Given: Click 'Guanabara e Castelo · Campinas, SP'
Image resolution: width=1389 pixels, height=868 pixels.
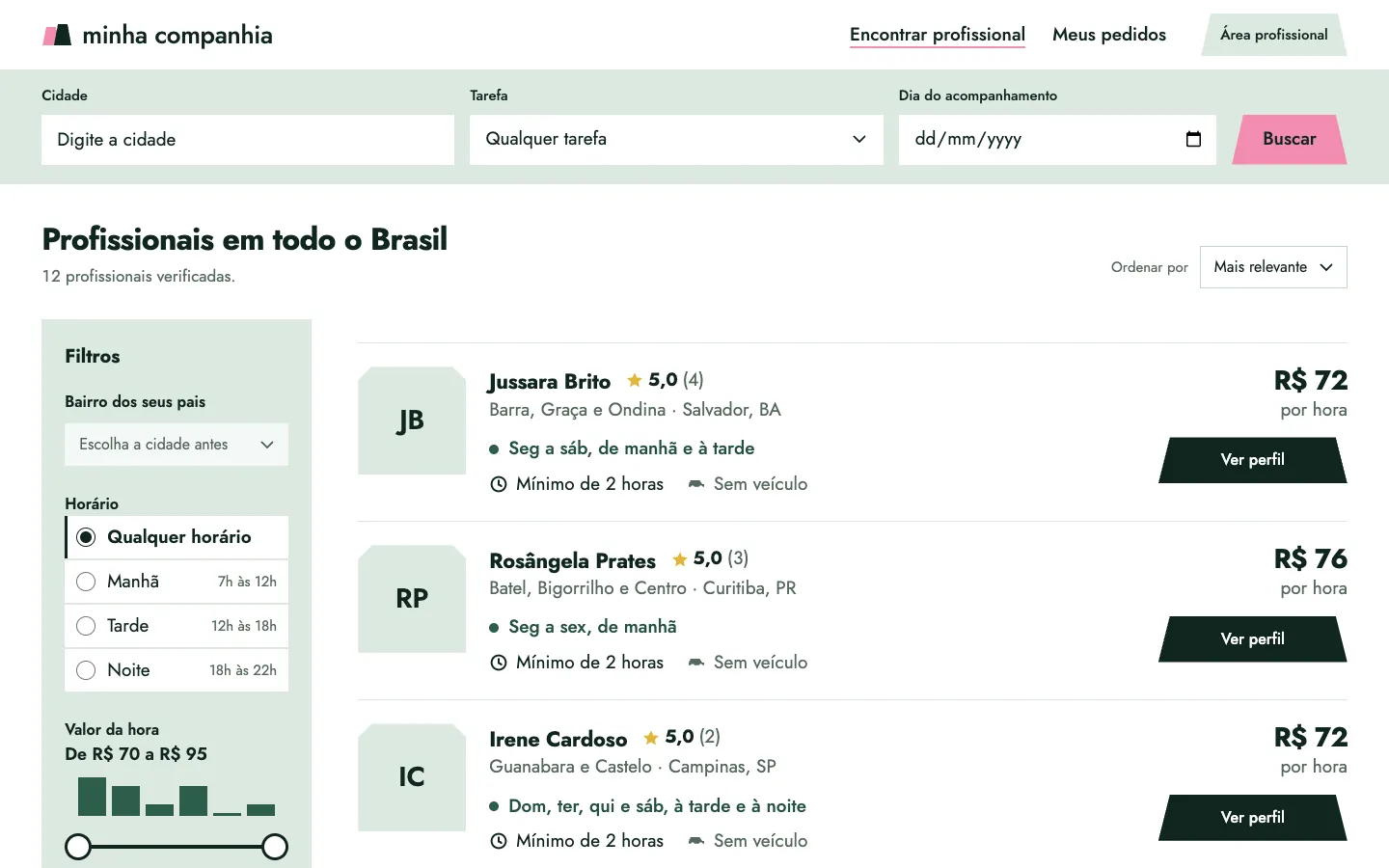Looking at the screenshot, I should pos(633,767).
